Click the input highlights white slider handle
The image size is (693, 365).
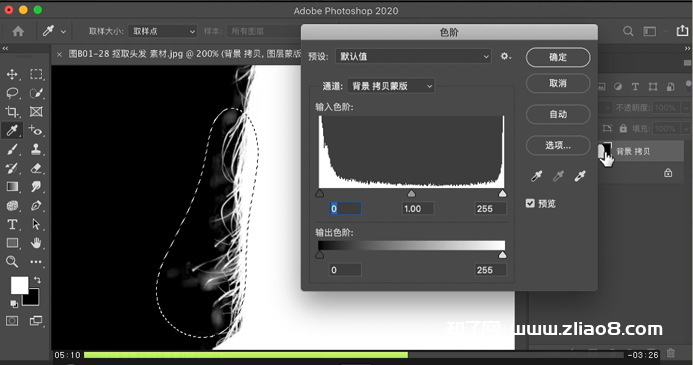pyautogui.click(x=503, y=194)
